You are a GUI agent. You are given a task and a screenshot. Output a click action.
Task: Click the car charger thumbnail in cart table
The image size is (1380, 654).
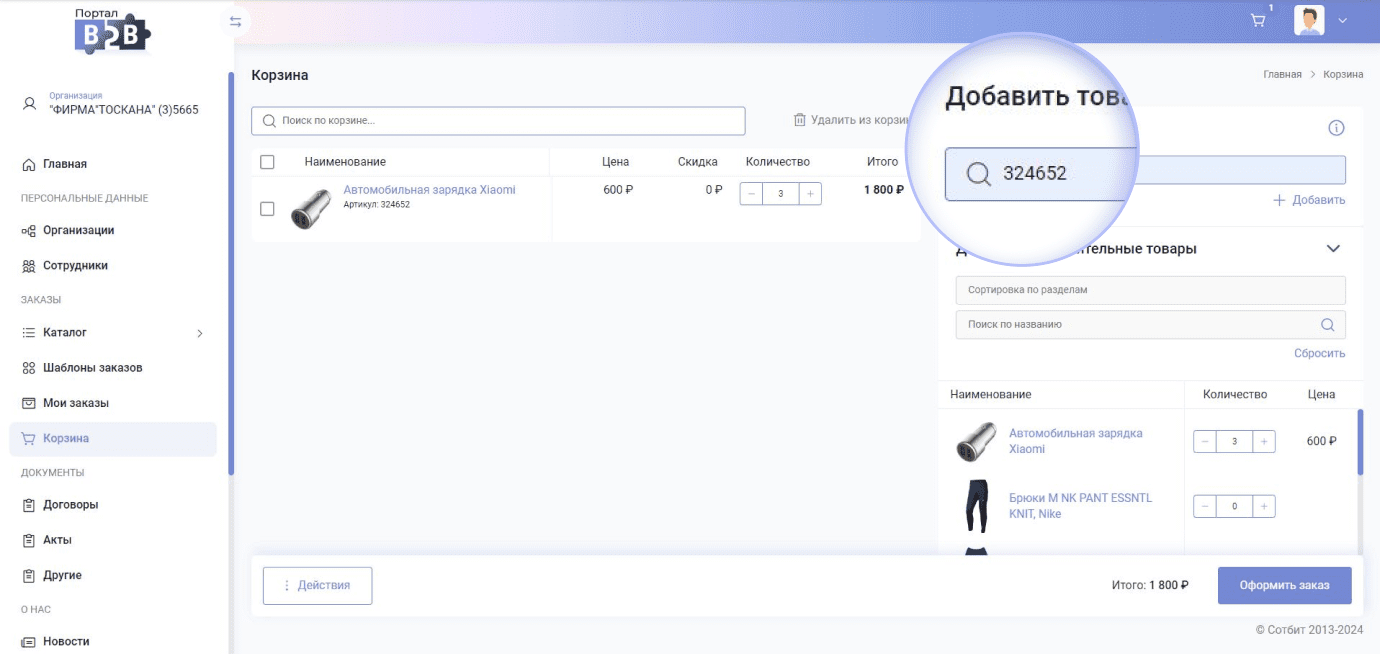(x=311, y=208)
